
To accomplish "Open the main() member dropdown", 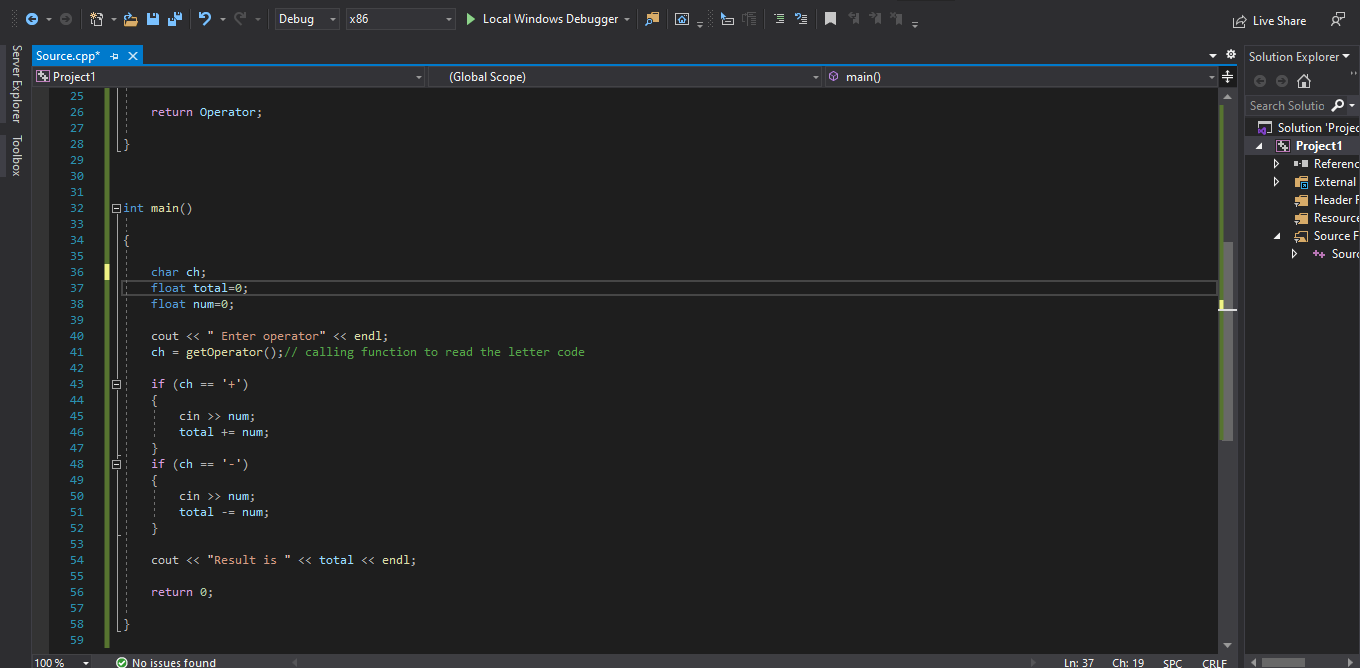I will point(1022,77).
